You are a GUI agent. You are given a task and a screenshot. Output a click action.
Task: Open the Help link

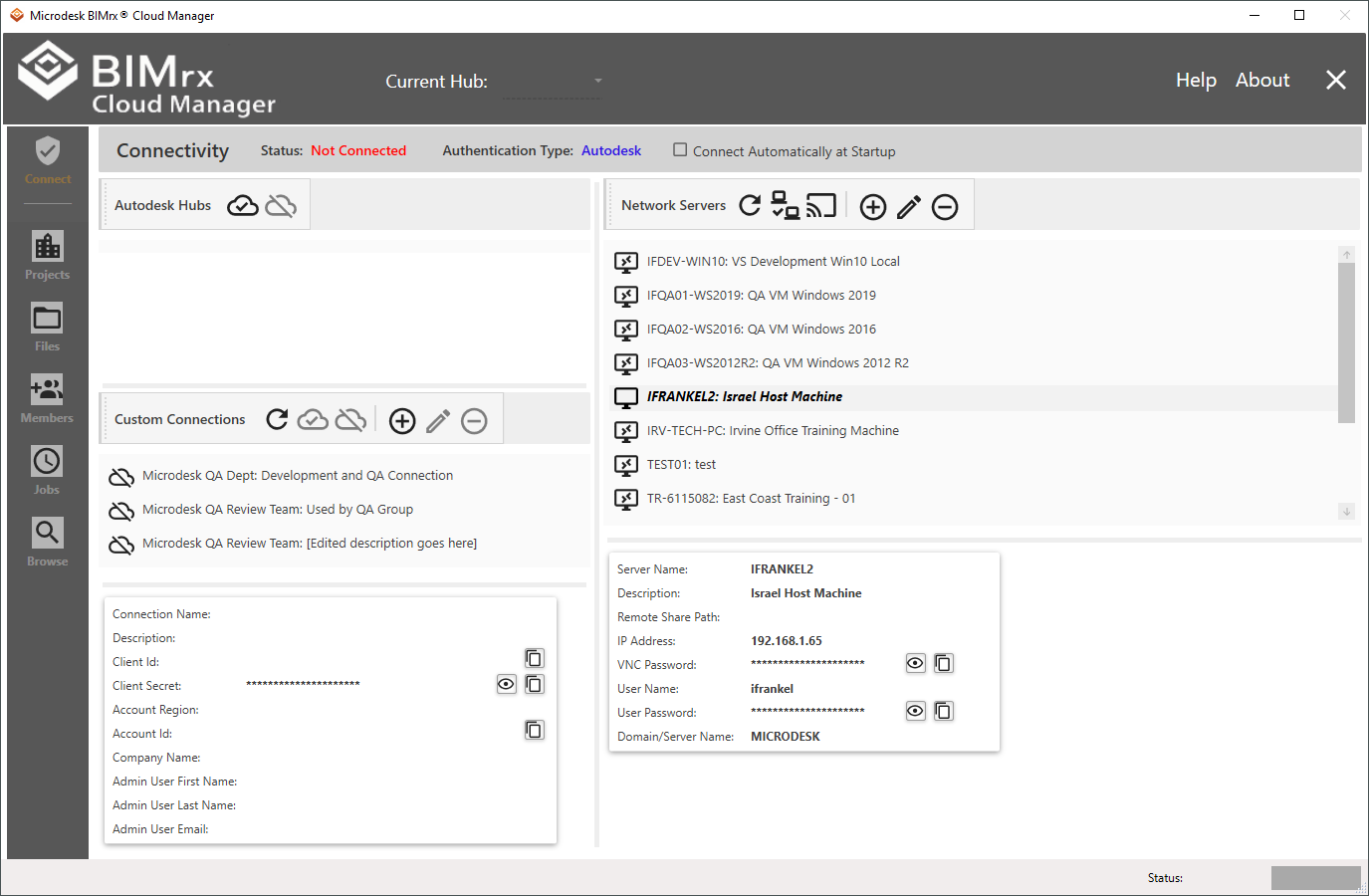(1196, 80)
